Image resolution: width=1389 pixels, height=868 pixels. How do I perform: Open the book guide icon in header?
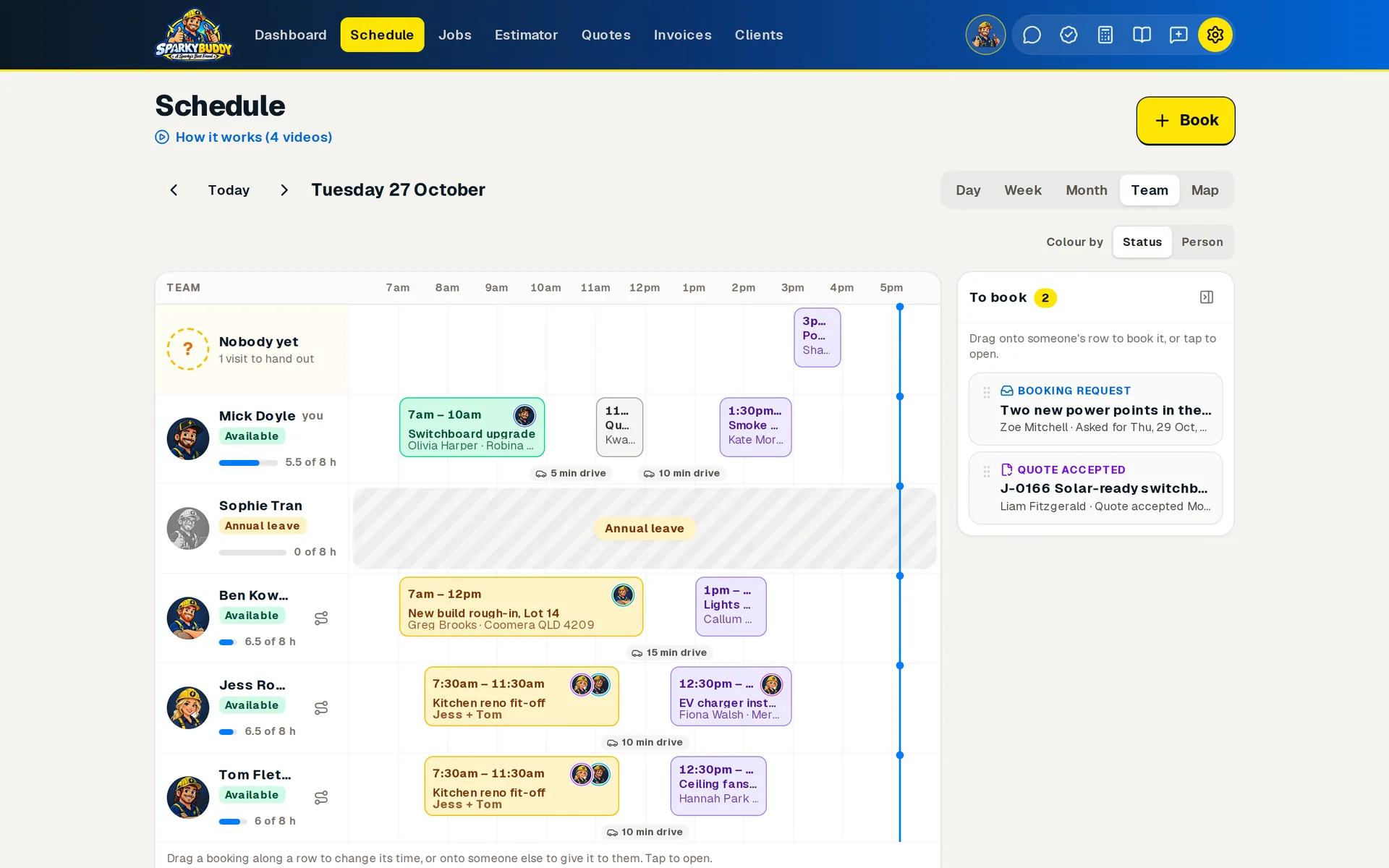coord(1142,35)
